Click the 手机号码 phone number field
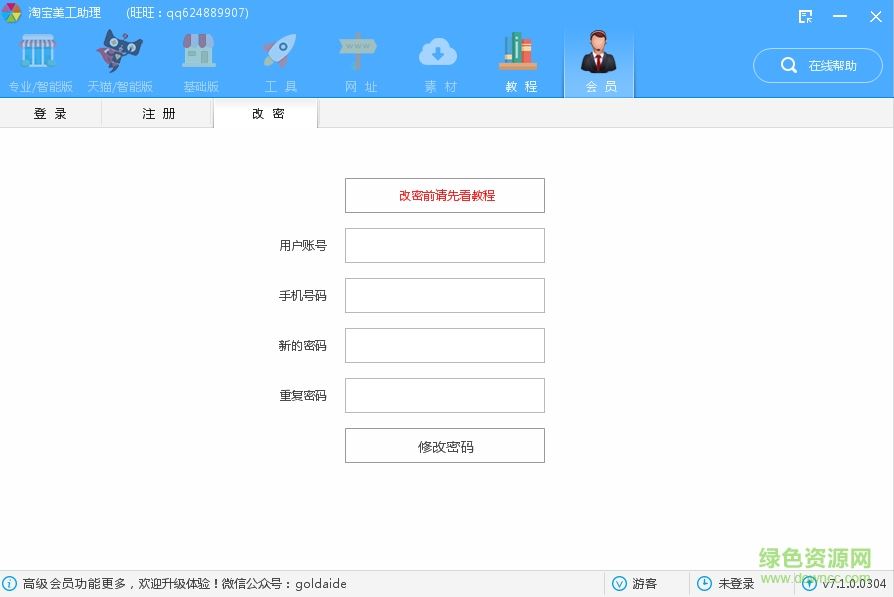 click(x=444, y=295)
